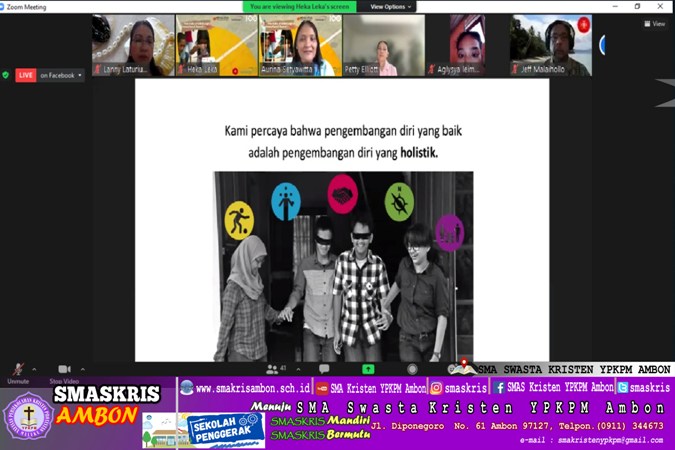Restore down the Zoom window

[637, 6]
